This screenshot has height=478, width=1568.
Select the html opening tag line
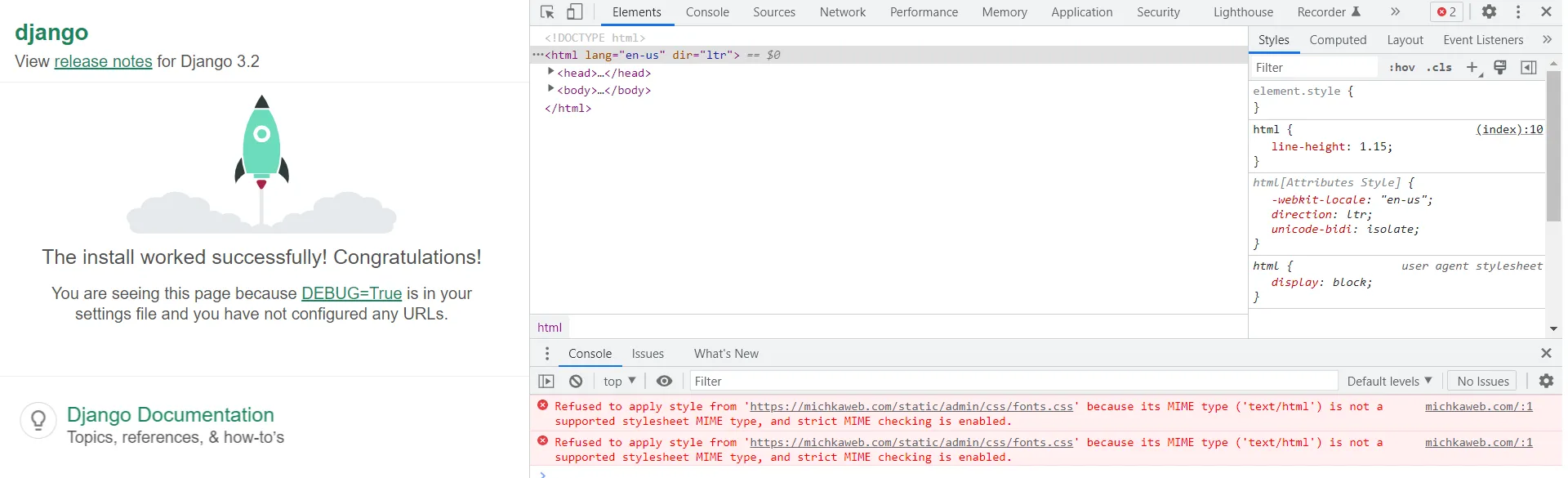[x=889, y=55]
